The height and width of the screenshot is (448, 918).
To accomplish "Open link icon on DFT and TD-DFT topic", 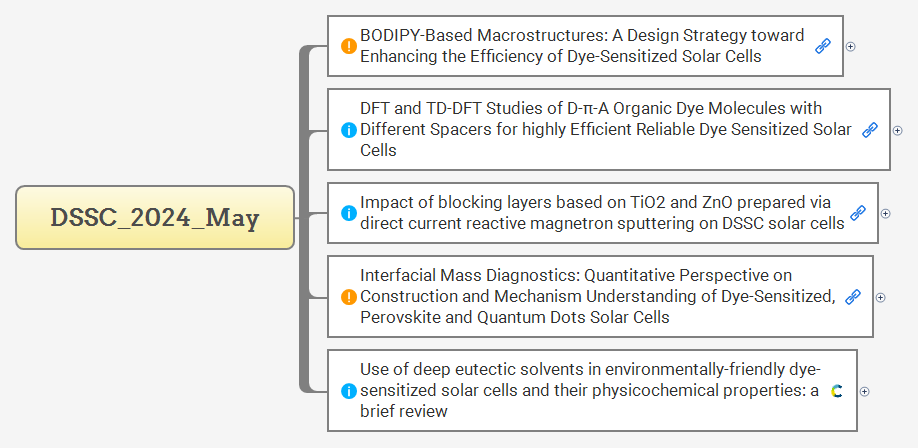I will tap(870, 130).
